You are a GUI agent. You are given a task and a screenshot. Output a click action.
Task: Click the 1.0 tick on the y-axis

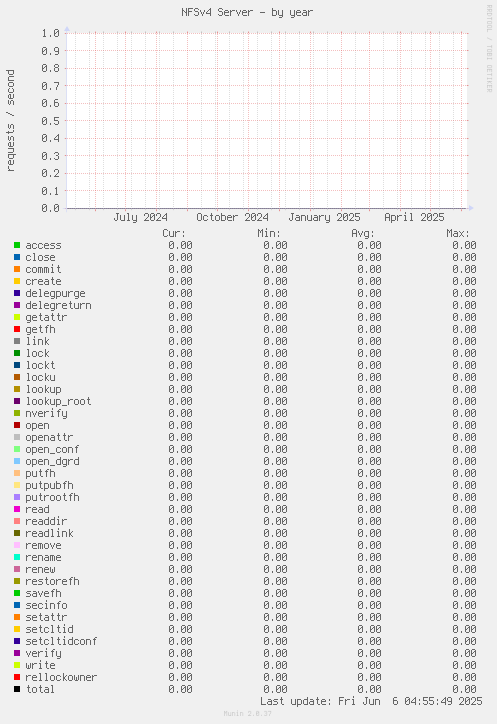coord(50,33)
